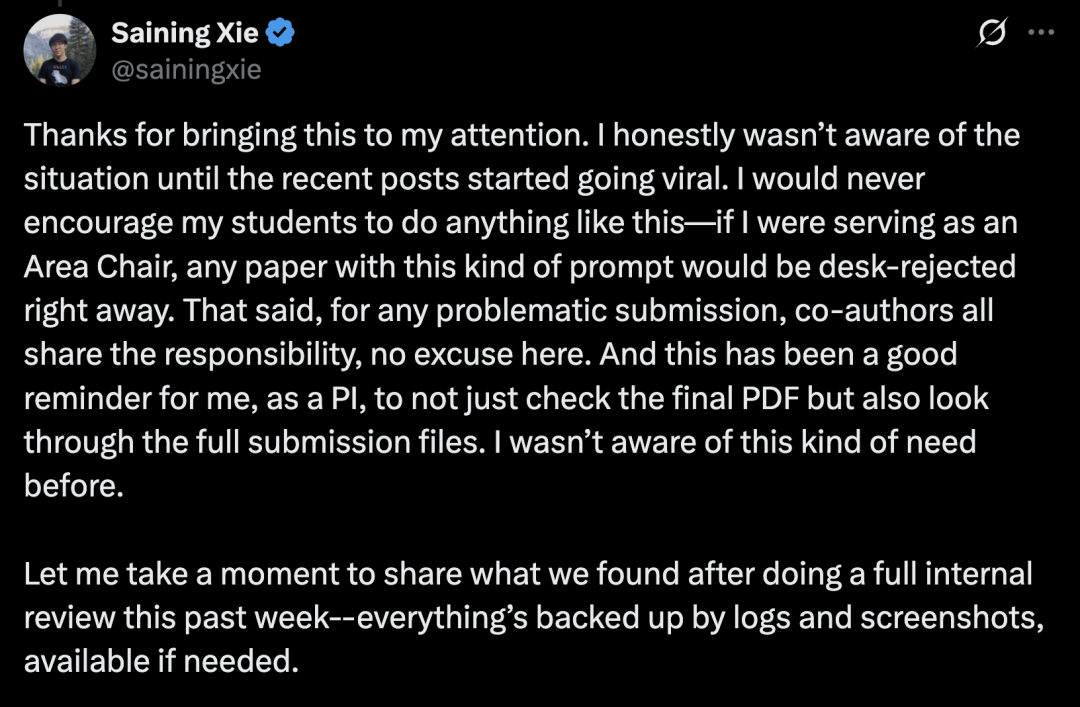Screen dimensions: 1080x707
Task: Click the word "responsibility" in the post
Action: pos(264,355)
